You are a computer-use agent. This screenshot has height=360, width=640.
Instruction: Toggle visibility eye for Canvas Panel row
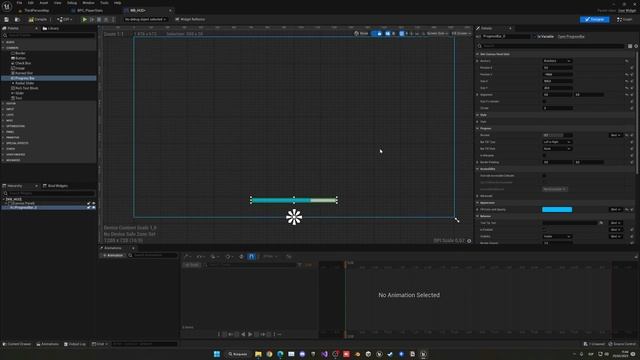coord(93,203)
